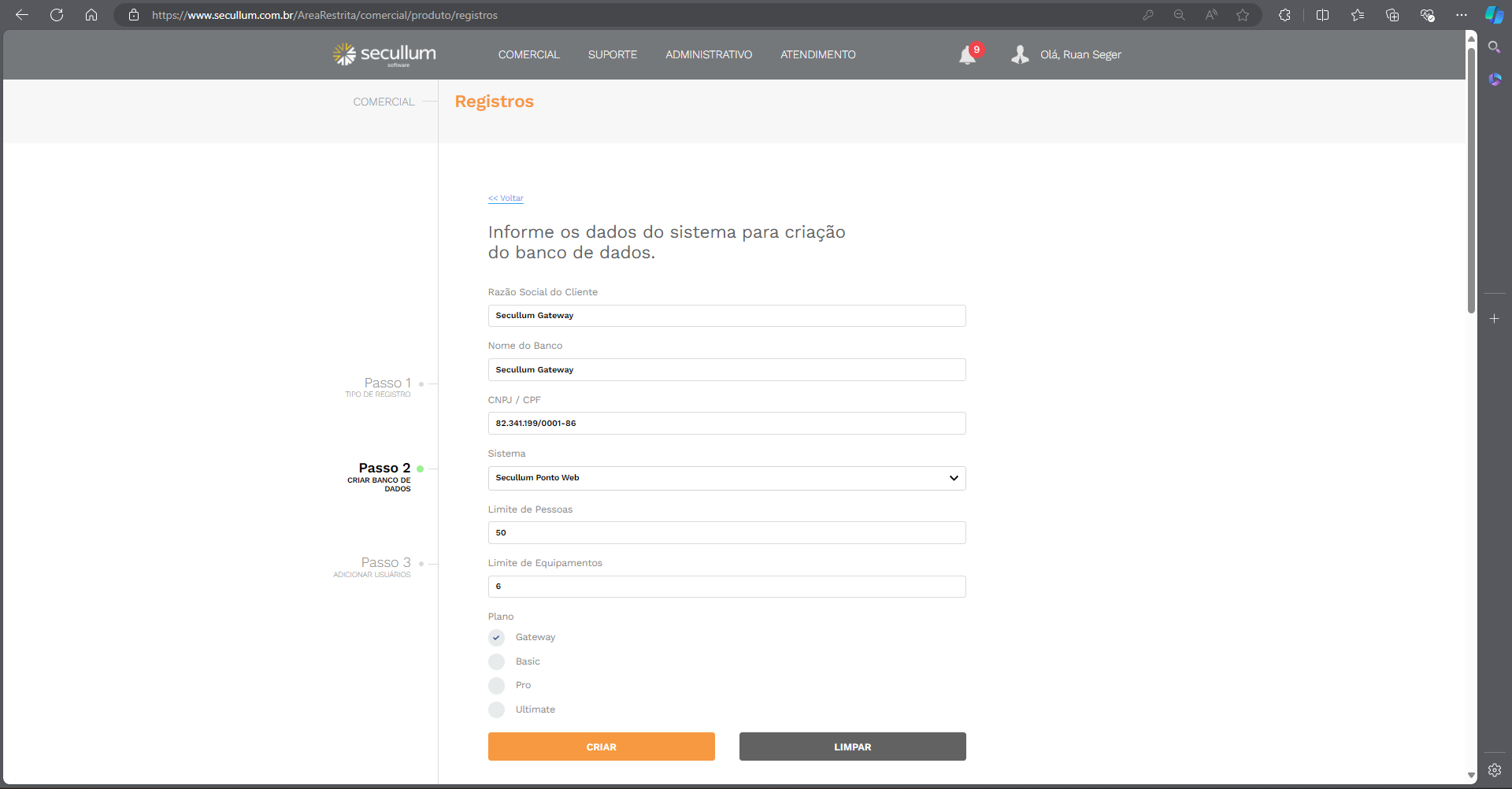Click the LIMPAR button
Screen dimensions: 1512x789
[852, 746]
